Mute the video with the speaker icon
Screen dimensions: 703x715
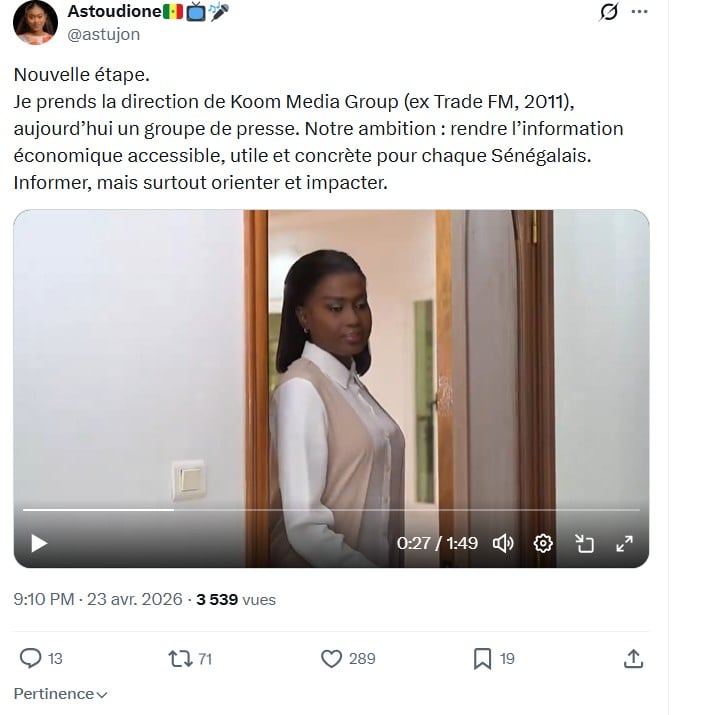coord(503,544)
